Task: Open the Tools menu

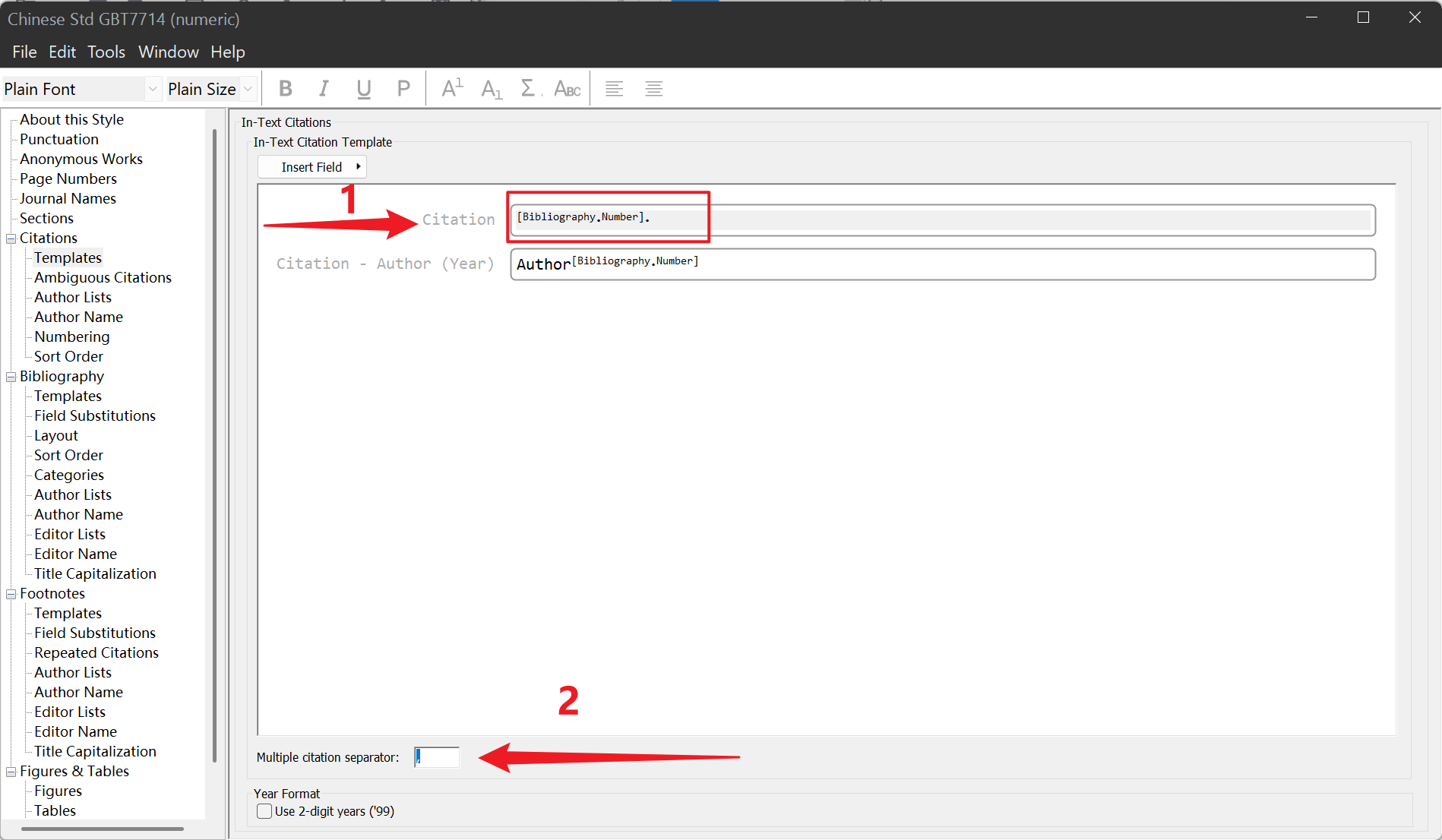Action: tap(106, 52)
